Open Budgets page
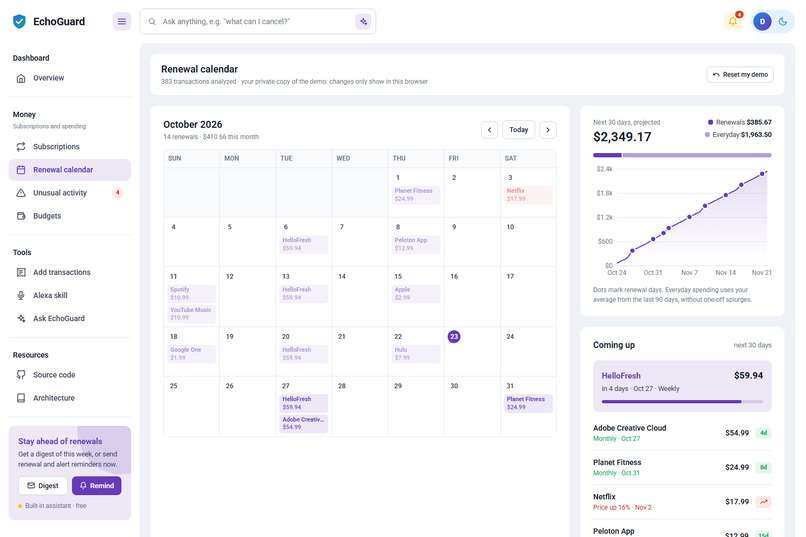Viewport: 806px width, 537px height. pos(70,216)
